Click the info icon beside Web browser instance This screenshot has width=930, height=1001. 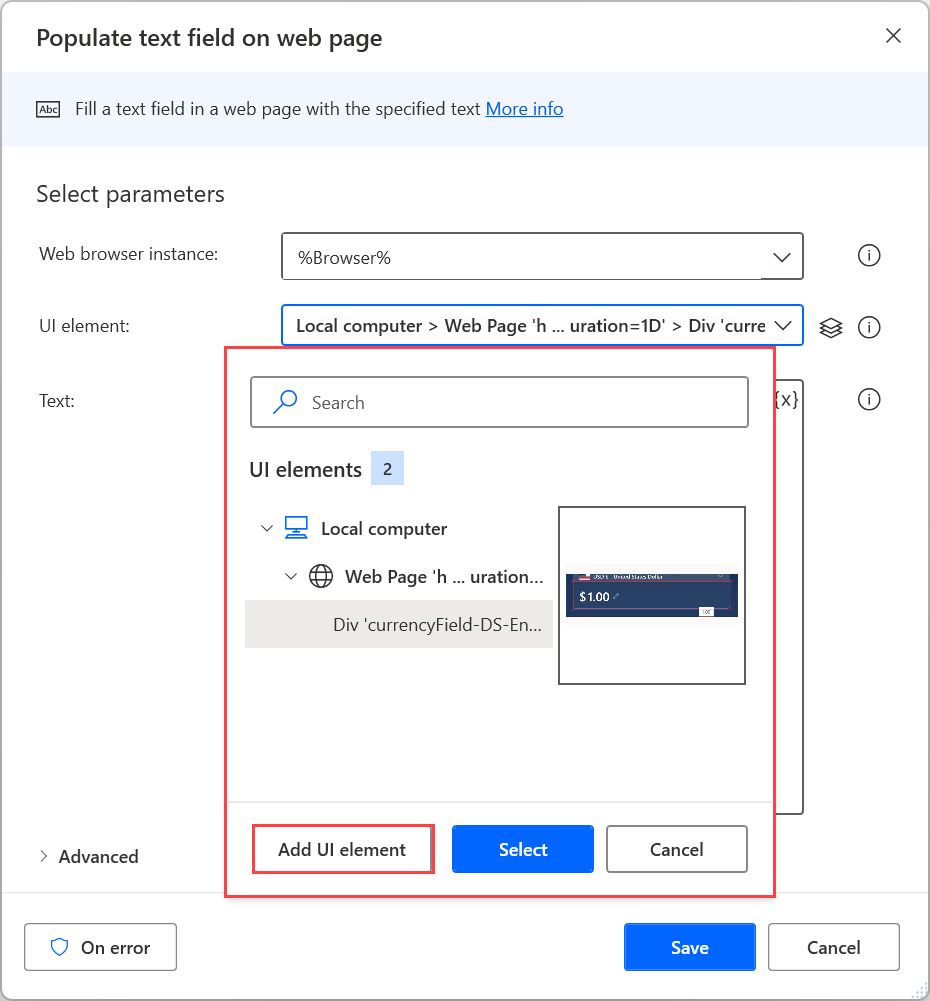[x=868, y=255]
